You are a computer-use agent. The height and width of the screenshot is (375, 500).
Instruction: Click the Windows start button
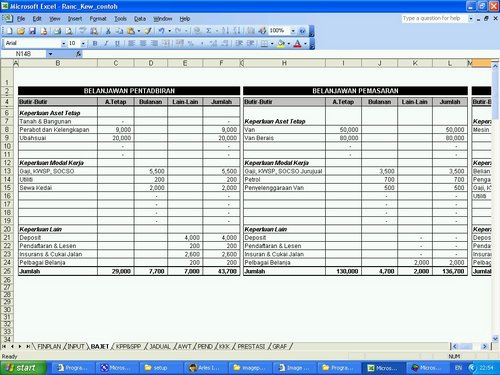(x=23, y=368)
